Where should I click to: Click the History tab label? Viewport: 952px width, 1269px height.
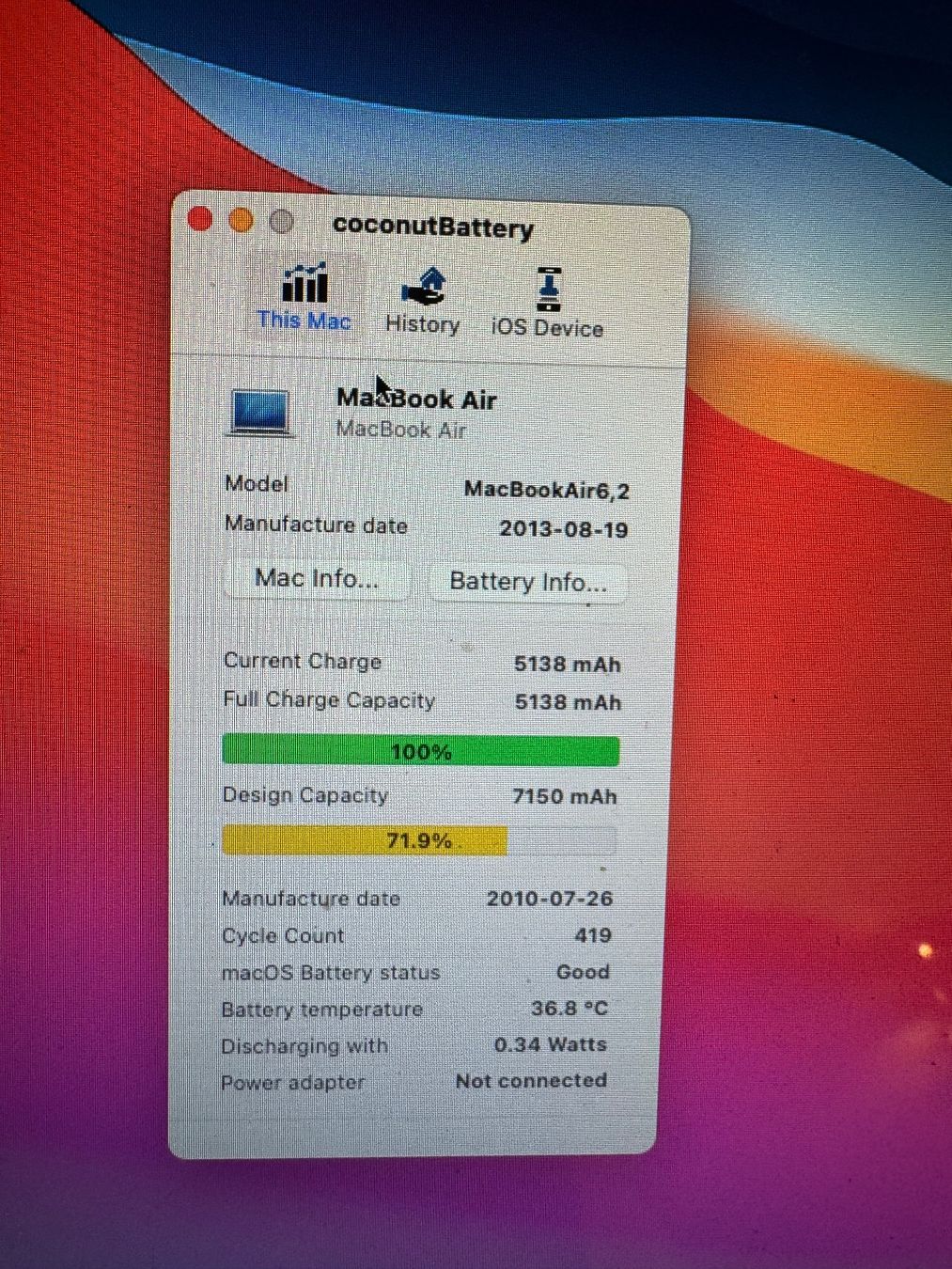422,324
